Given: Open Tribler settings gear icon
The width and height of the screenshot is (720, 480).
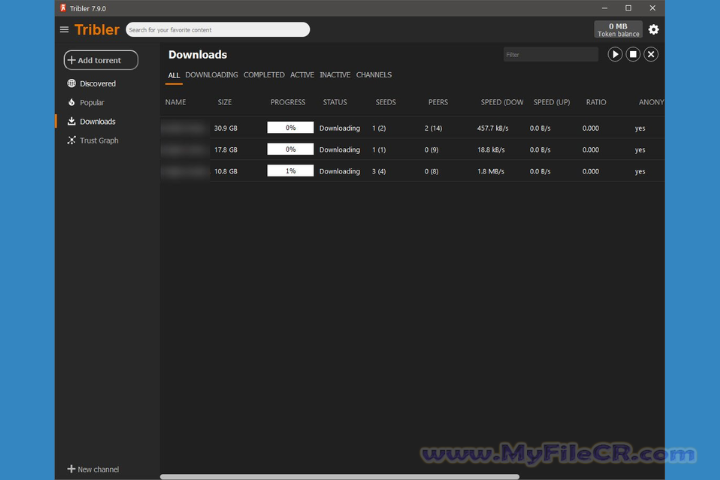Looking at the screenshot, I should (x=653, y=30).
